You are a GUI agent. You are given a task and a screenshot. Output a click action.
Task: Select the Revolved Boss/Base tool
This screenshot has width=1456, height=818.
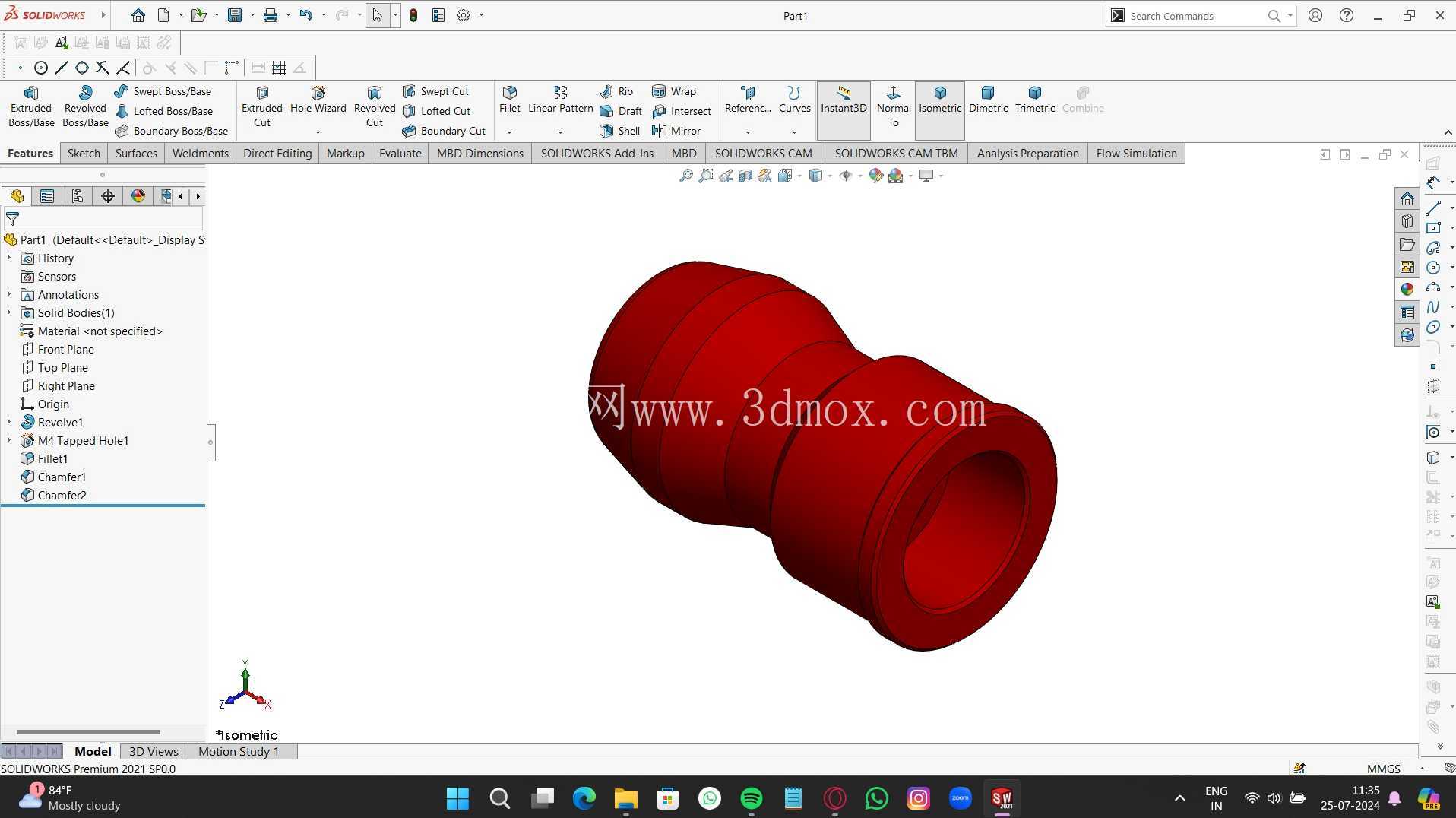coord(85,106)
